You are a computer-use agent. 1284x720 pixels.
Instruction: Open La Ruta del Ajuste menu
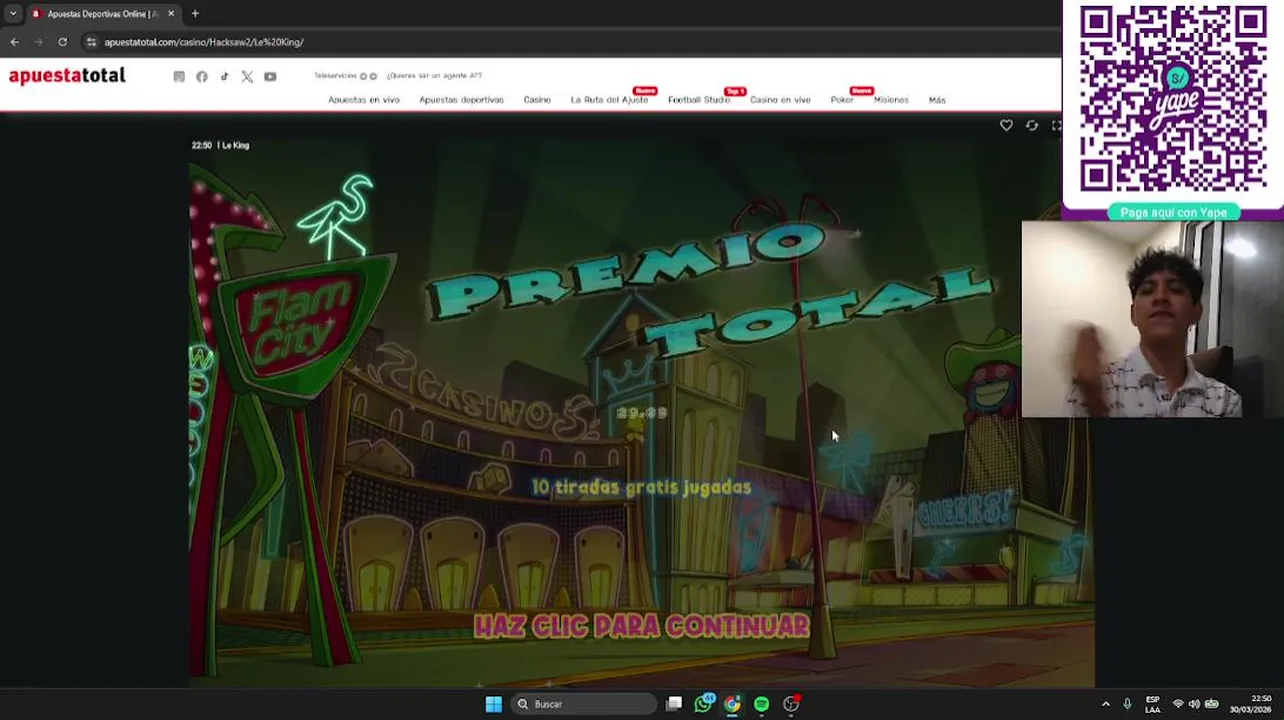pyautogui.click(x=609, y=100)
